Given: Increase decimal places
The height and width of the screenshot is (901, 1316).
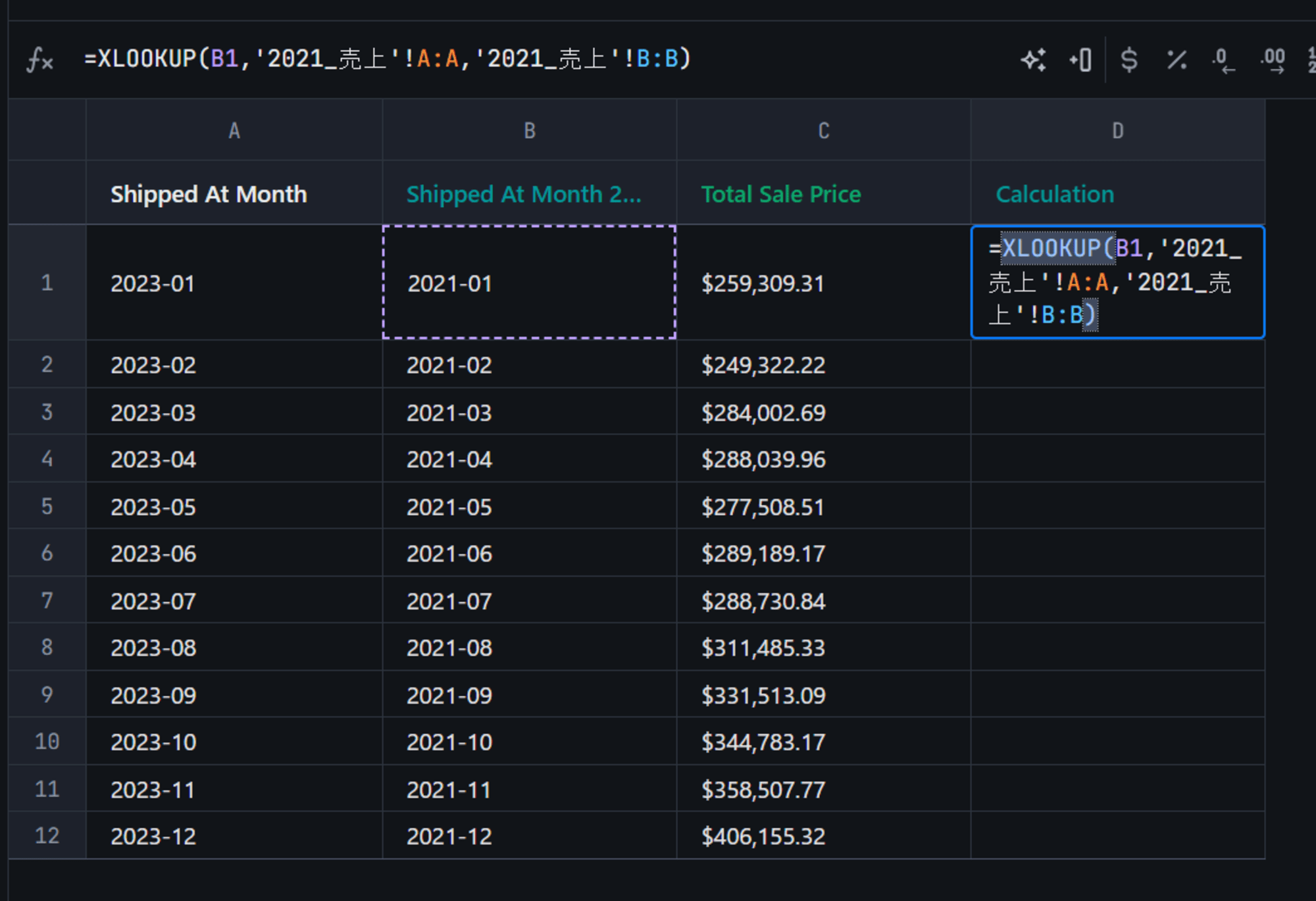Looking at the screenshot, I should [x=1273, y=60].
